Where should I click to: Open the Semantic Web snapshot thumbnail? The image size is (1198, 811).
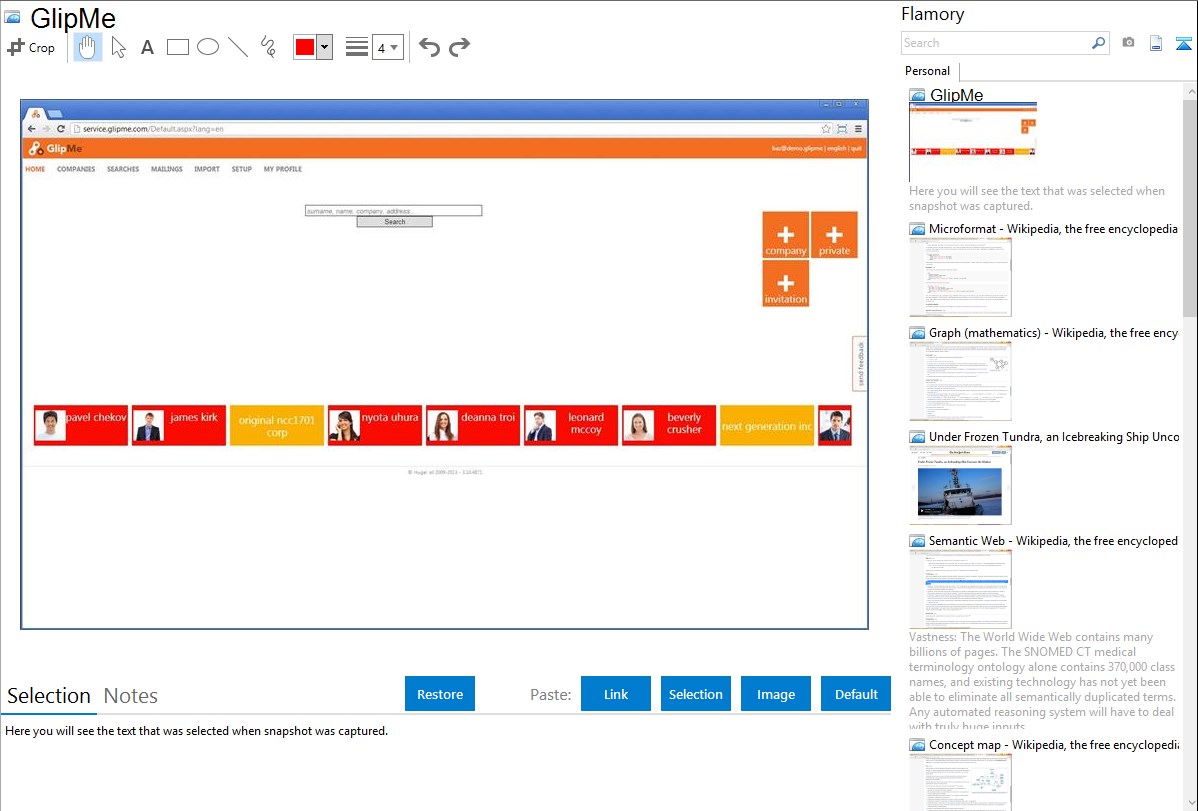click(960, 589)
